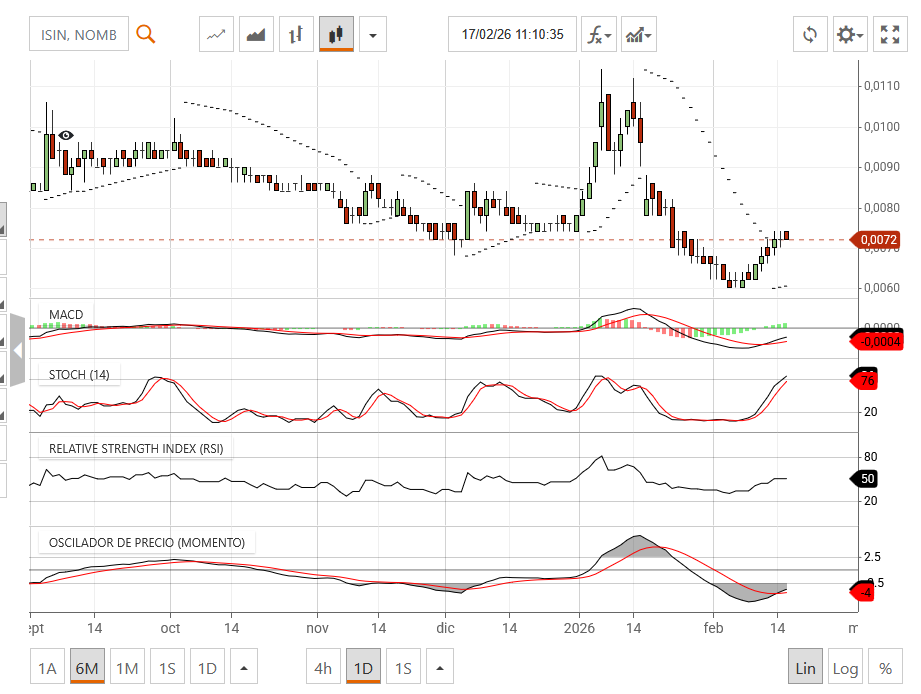This screenshot has height=694, width=921.
Task: Open the compare chart overlay menu
Action: click(638, 35)
